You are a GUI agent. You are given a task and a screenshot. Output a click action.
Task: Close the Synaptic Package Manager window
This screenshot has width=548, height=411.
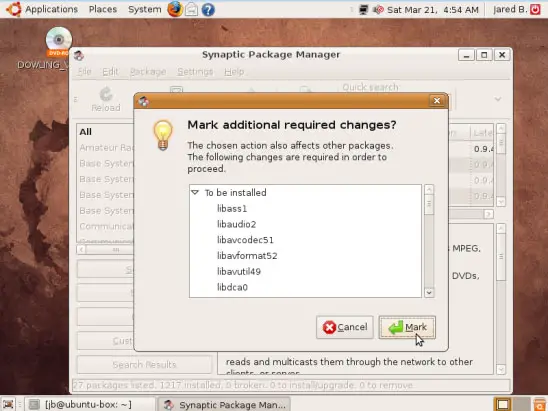click(502, 55)
